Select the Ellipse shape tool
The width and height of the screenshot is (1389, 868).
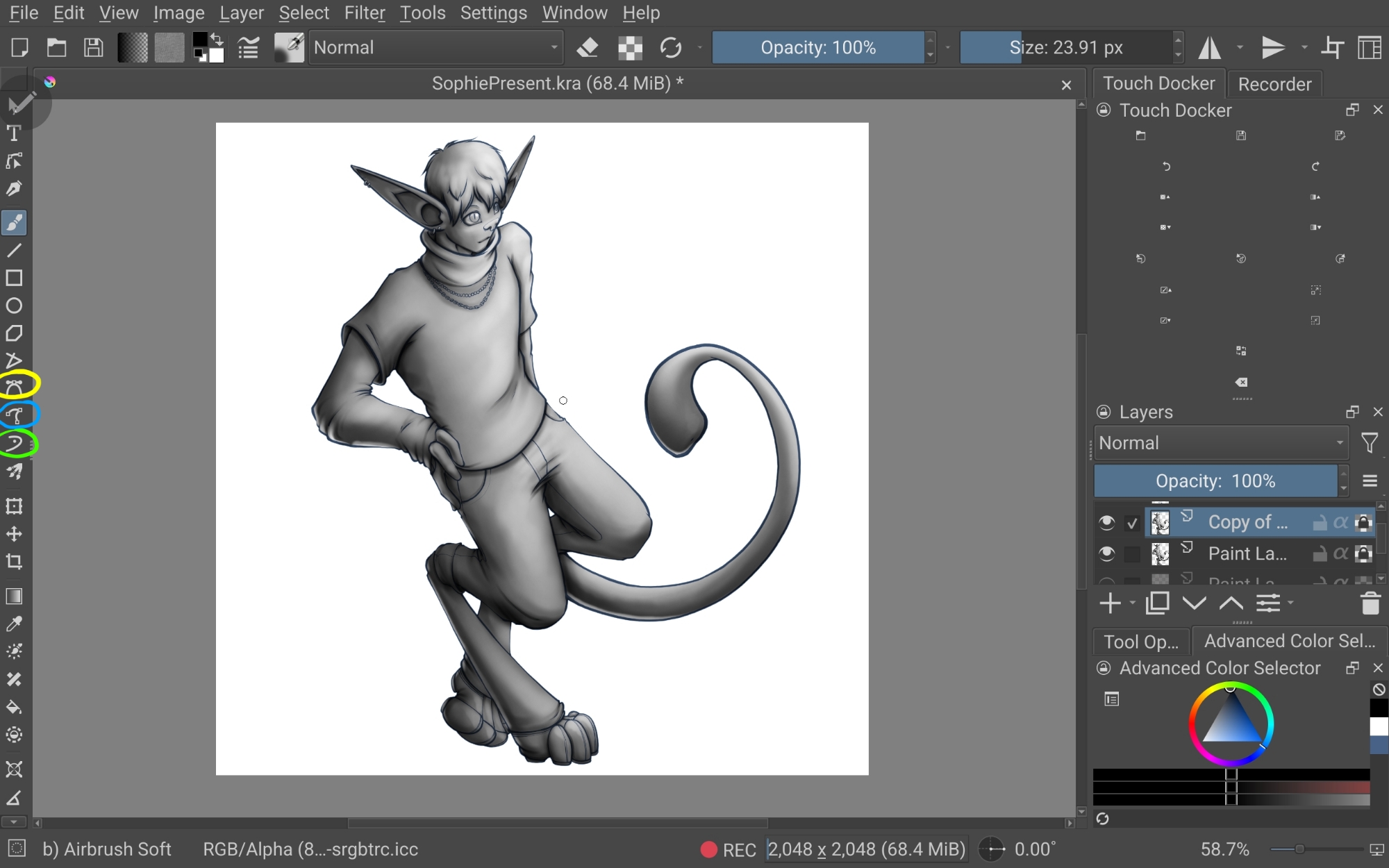[x=14, y=306]
